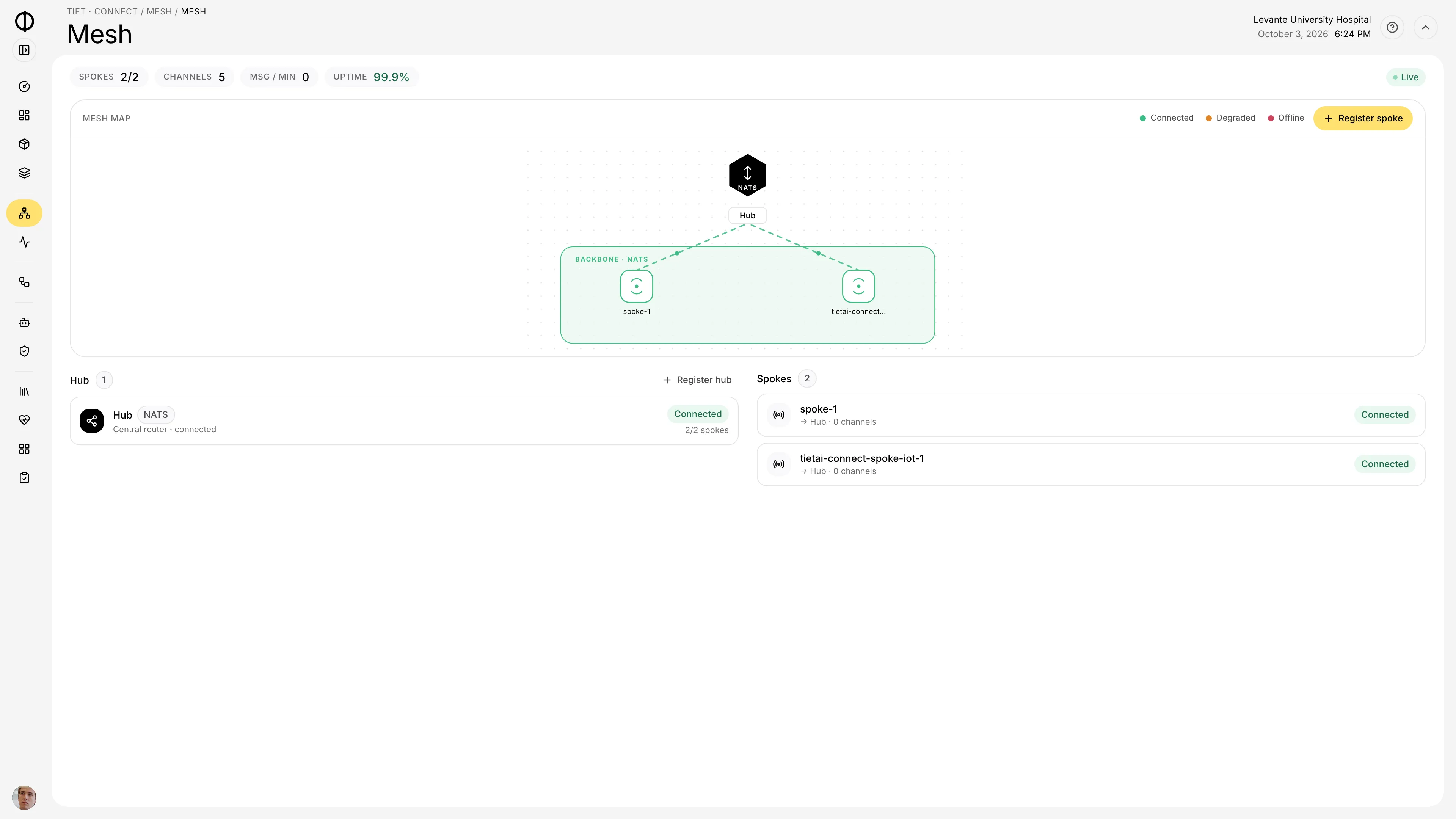1456x819 pixels.
Task: Open the robot agent sidebar icon
Action: [x=24, y=322]
